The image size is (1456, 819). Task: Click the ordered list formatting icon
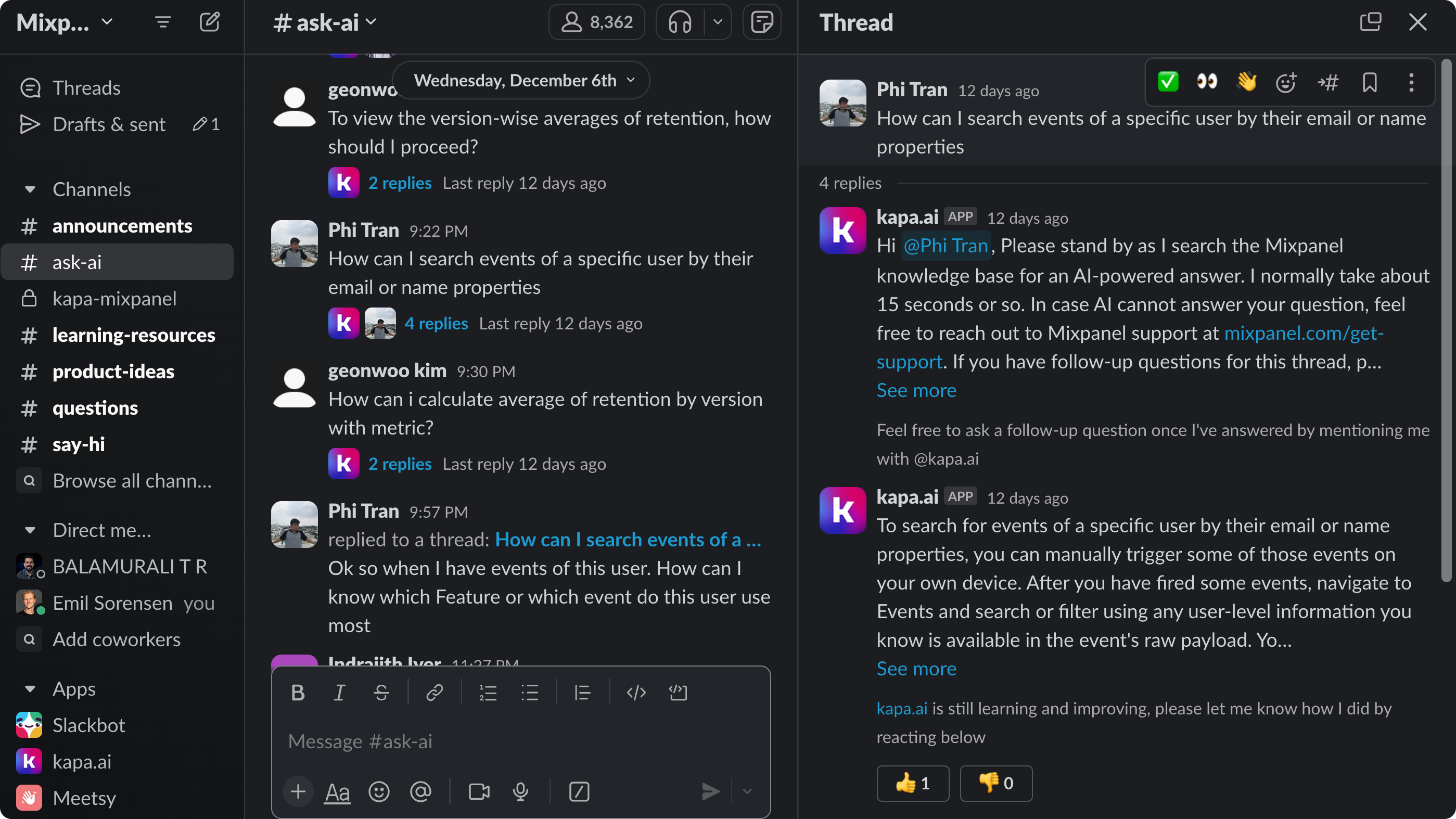[x=487, y=693]
